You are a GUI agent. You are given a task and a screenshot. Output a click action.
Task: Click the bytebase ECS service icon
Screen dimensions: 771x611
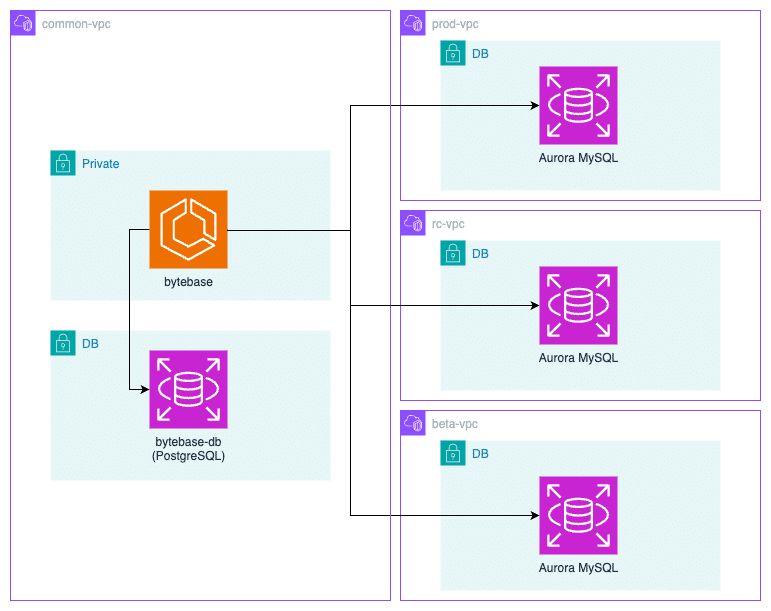coord(188,230)
